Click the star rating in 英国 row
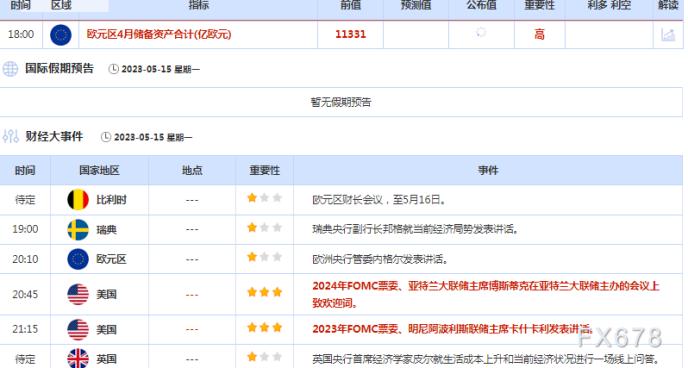Image resolution: width=688 pixels, height=368 pixels. (x=264, y=356)
